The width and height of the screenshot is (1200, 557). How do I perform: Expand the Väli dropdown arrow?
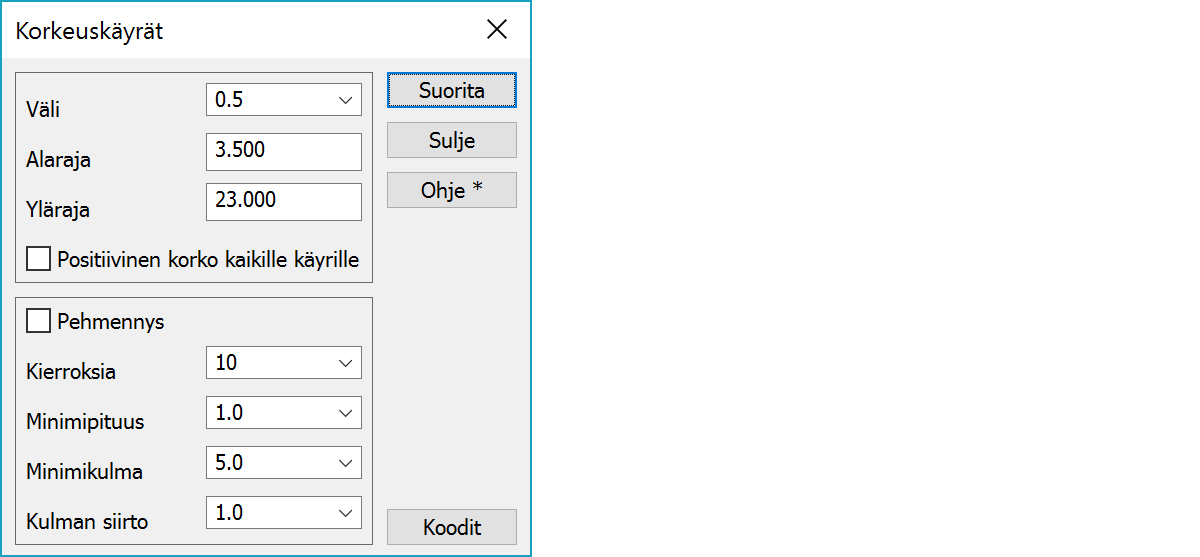pyautogui.click(x=346, y=100)
